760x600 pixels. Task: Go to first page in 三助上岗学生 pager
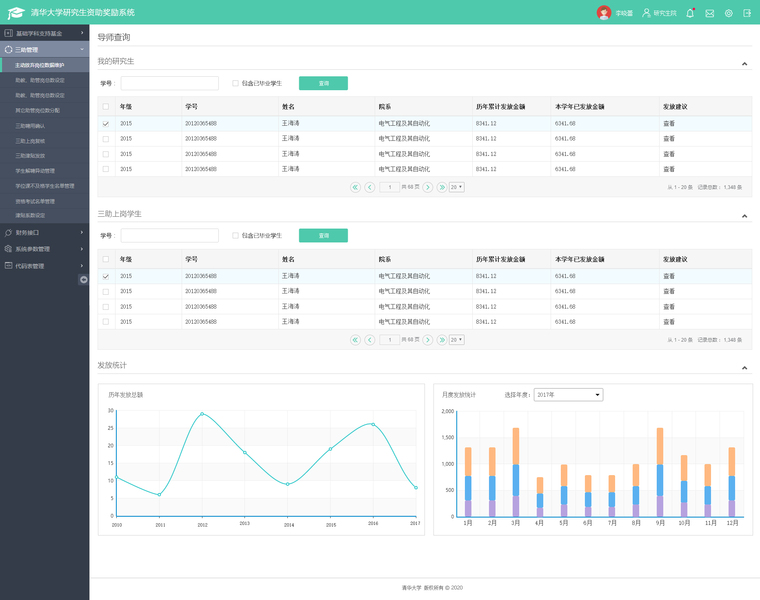(355, 340)
